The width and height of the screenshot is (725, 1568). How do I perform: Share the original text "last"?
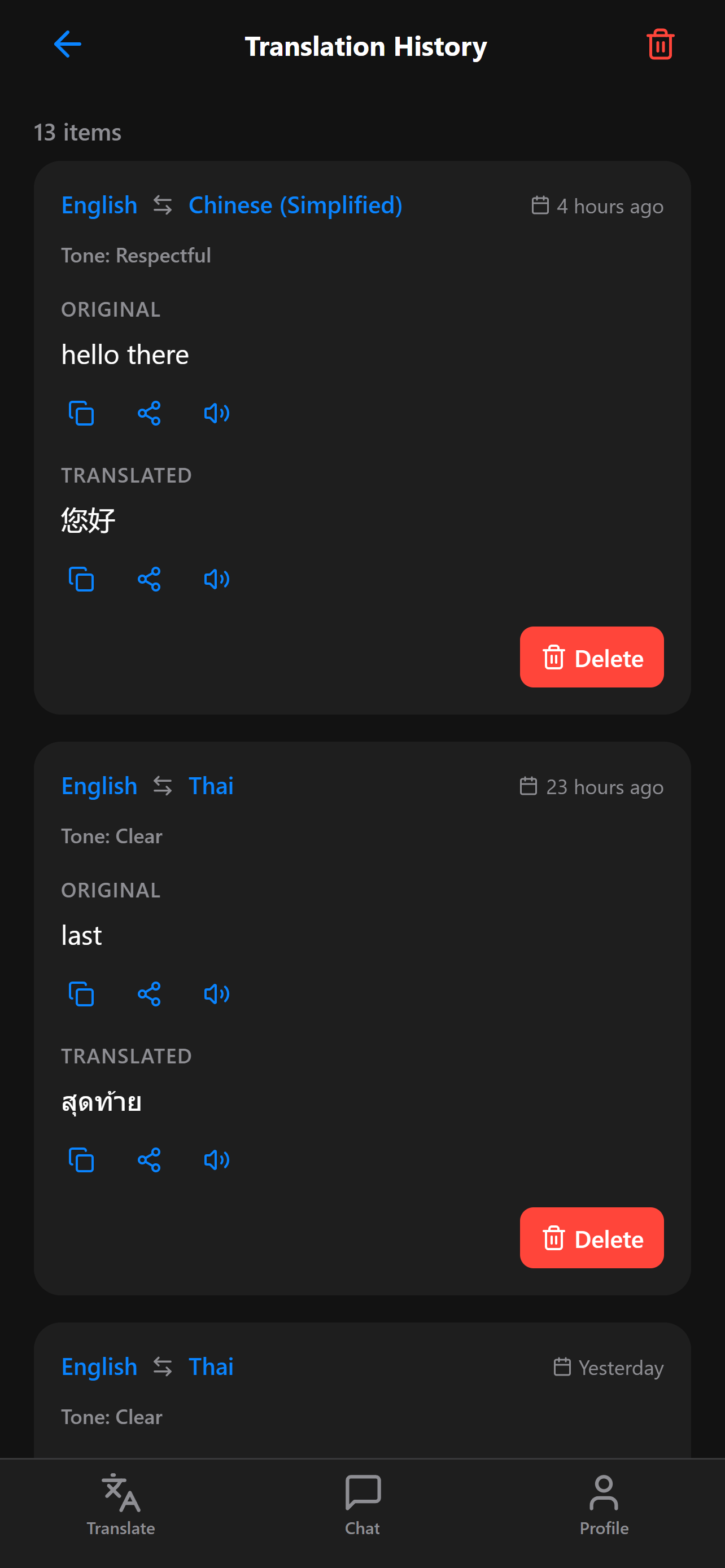click(149, 994)
